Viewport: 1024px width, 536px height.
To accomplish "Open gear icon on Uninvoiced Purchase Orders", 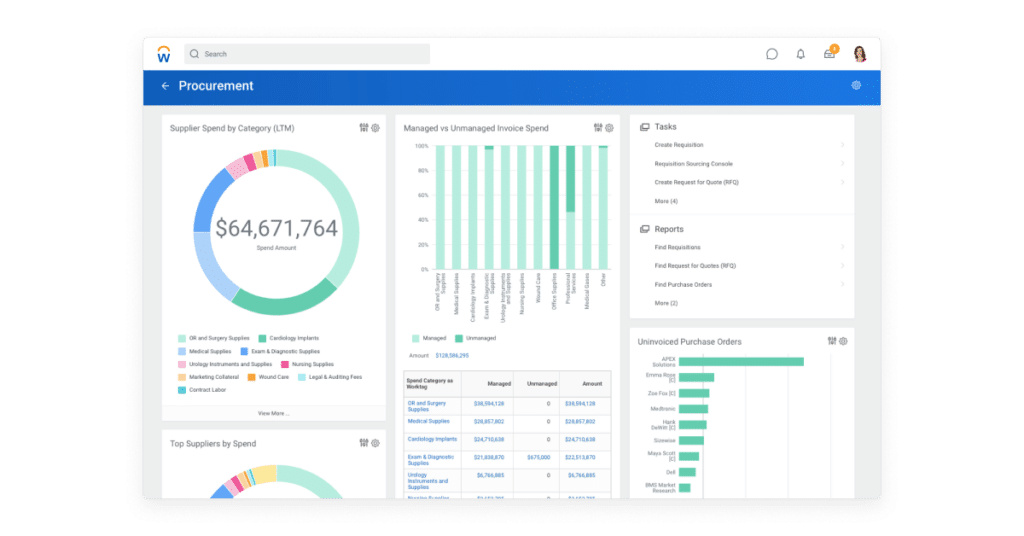I will click(844, 341).
